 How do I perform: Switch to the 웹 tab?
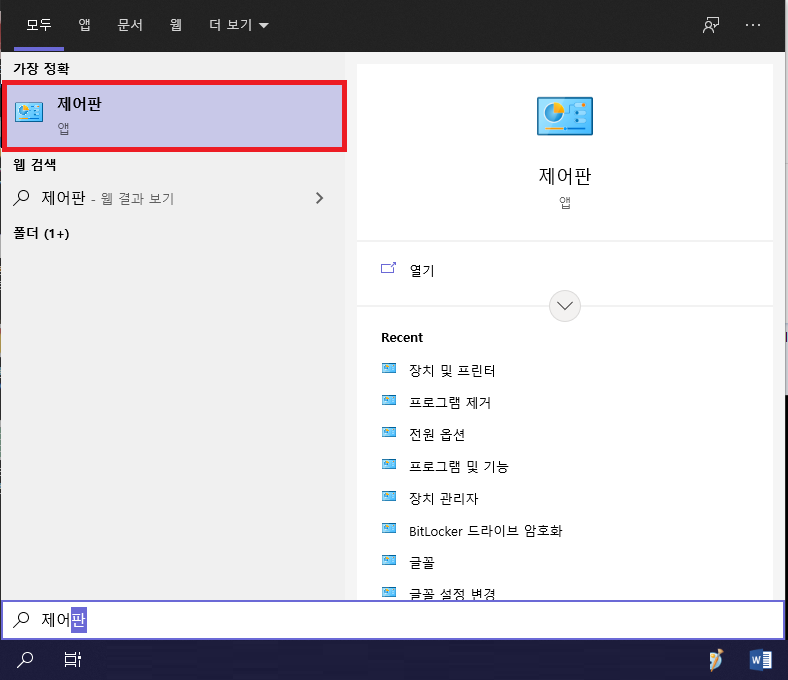175,25
